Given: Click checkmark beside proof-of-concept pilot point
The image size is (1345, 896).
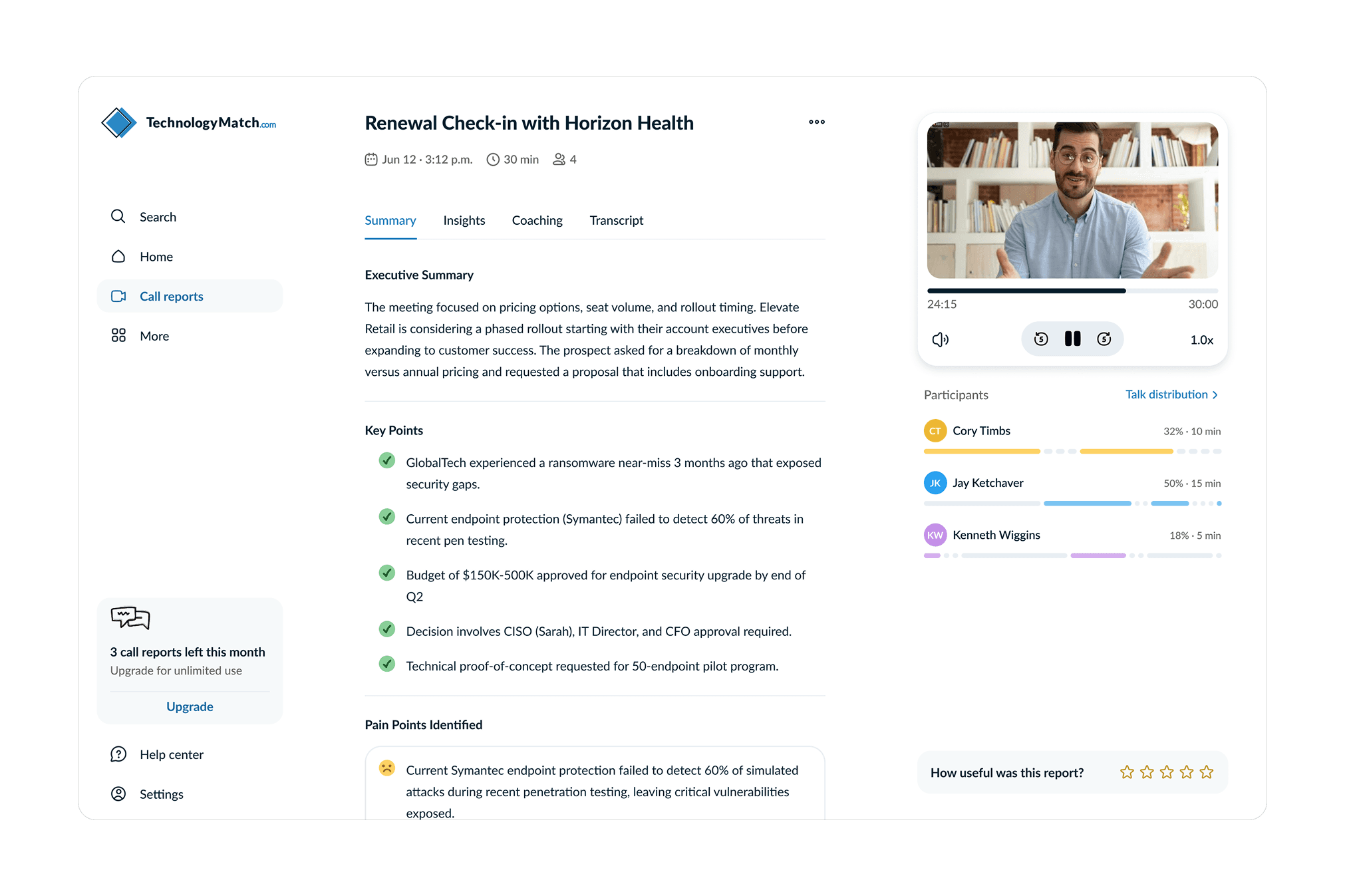Looking at the screenshot, I should tap(386, 664).
